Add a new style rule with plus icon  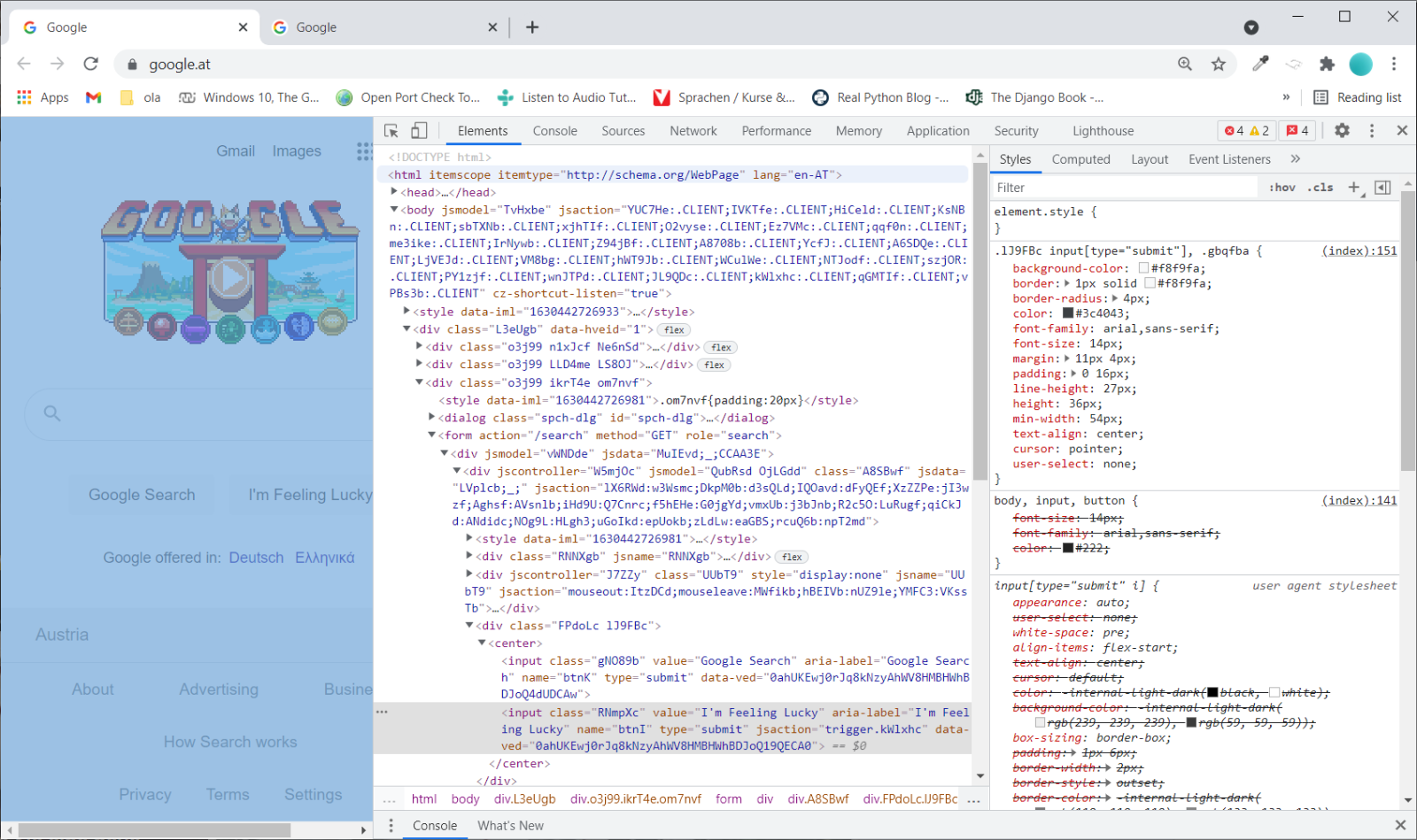[x=1354, y=187]
